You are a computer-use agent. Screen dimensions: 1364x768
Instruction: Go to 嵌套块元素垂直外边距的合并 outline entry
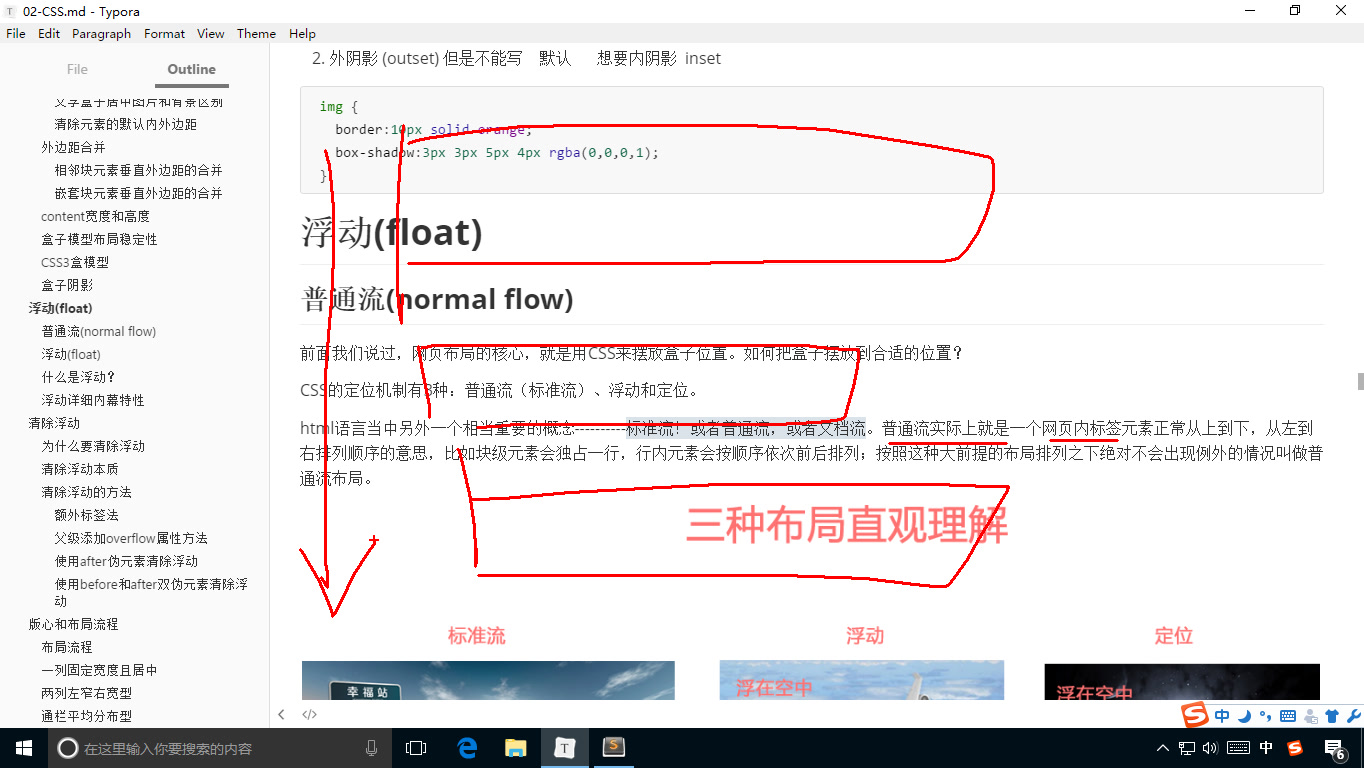(139, 193)
